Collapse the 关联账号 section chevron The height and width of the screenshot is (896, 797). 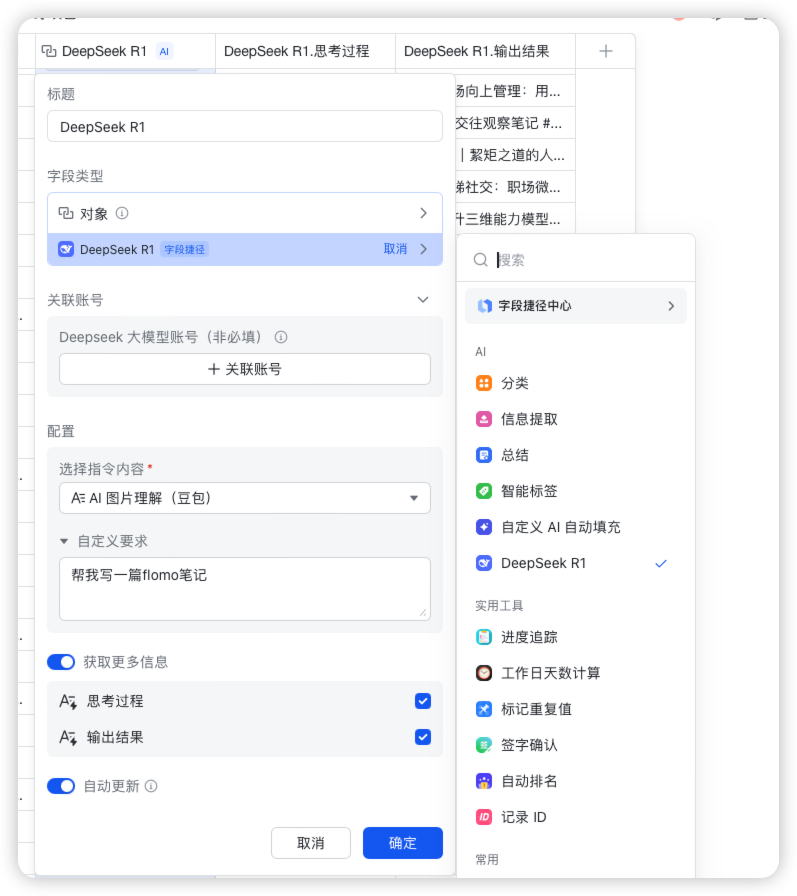(423, 299)
